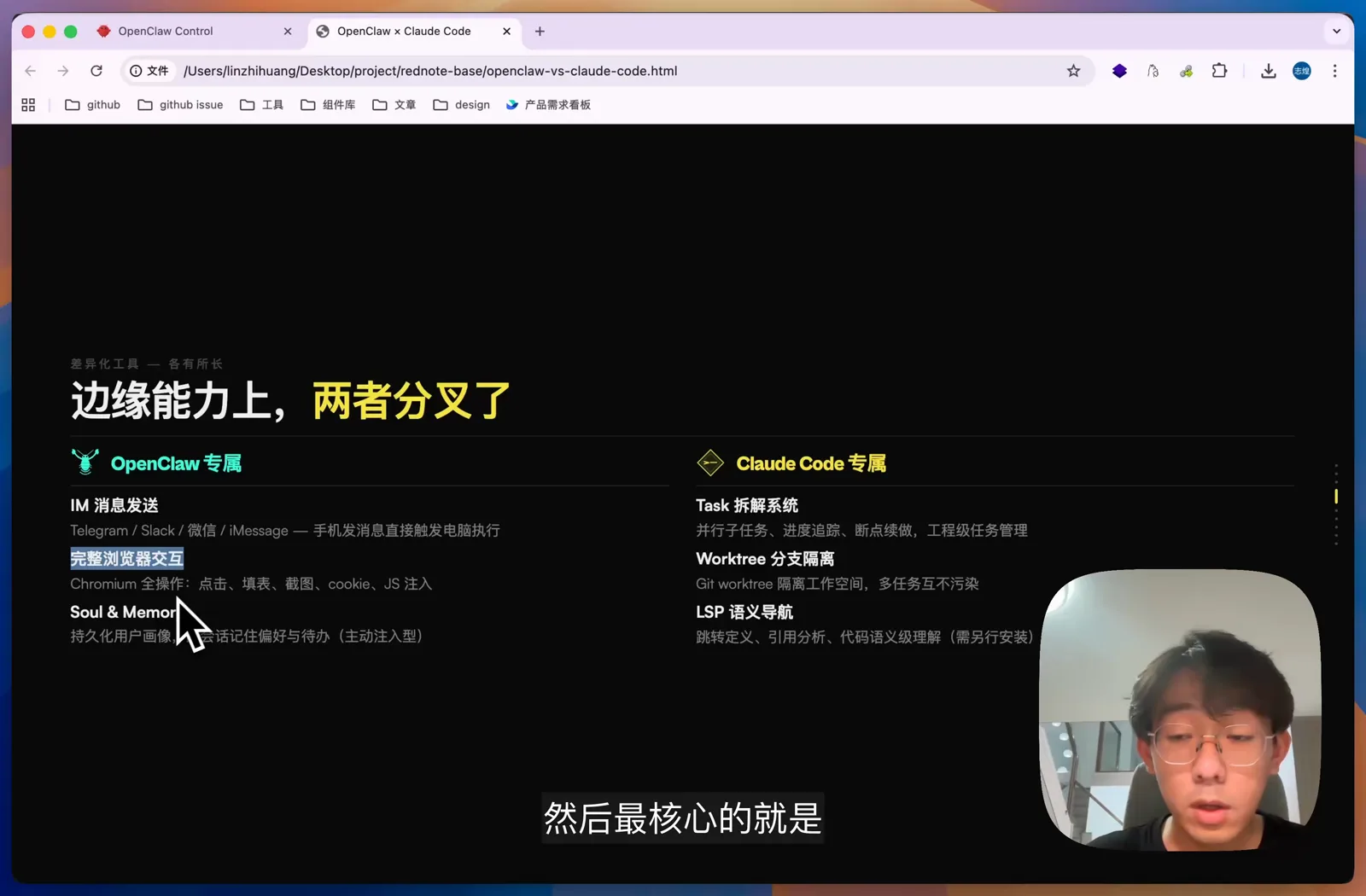1366x896 pixels.
Task: Click the active yellow slide indicator
Action: pos(1336,497)
